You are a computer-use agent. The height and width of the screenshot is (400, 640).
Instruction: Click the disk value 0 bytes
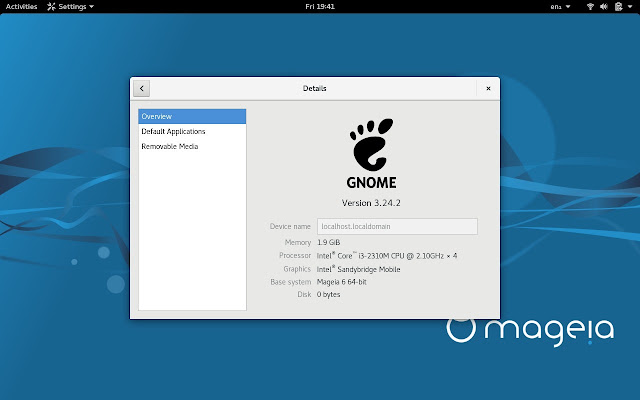tap(329, 295)
